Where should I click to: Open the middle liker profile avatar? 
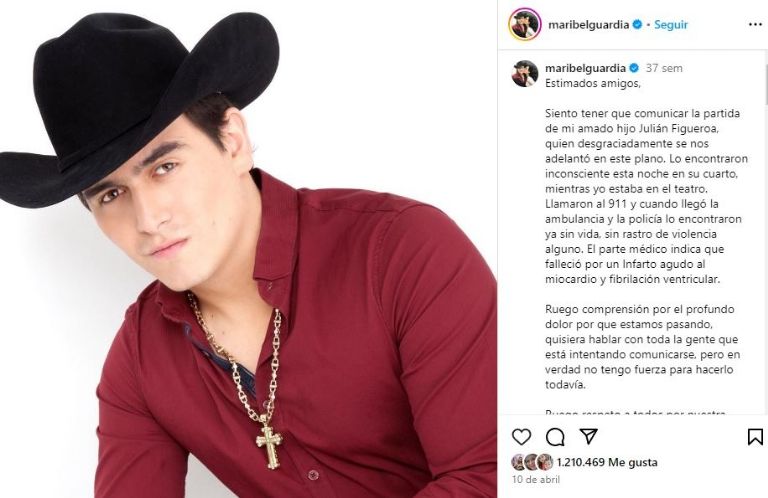[x=532, y=462]
